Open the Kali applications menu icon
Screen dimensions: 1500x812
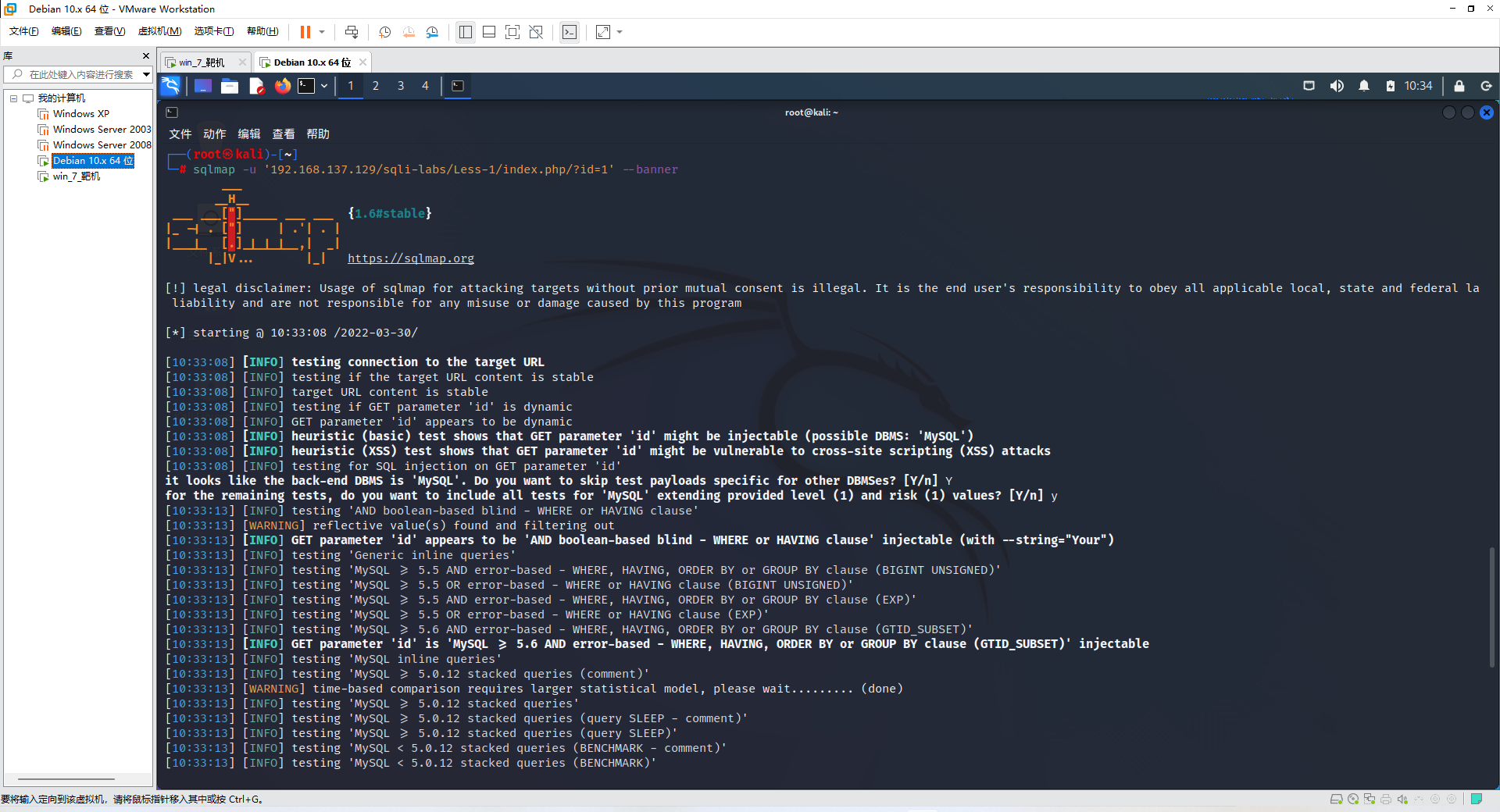[x=170, y=86]
